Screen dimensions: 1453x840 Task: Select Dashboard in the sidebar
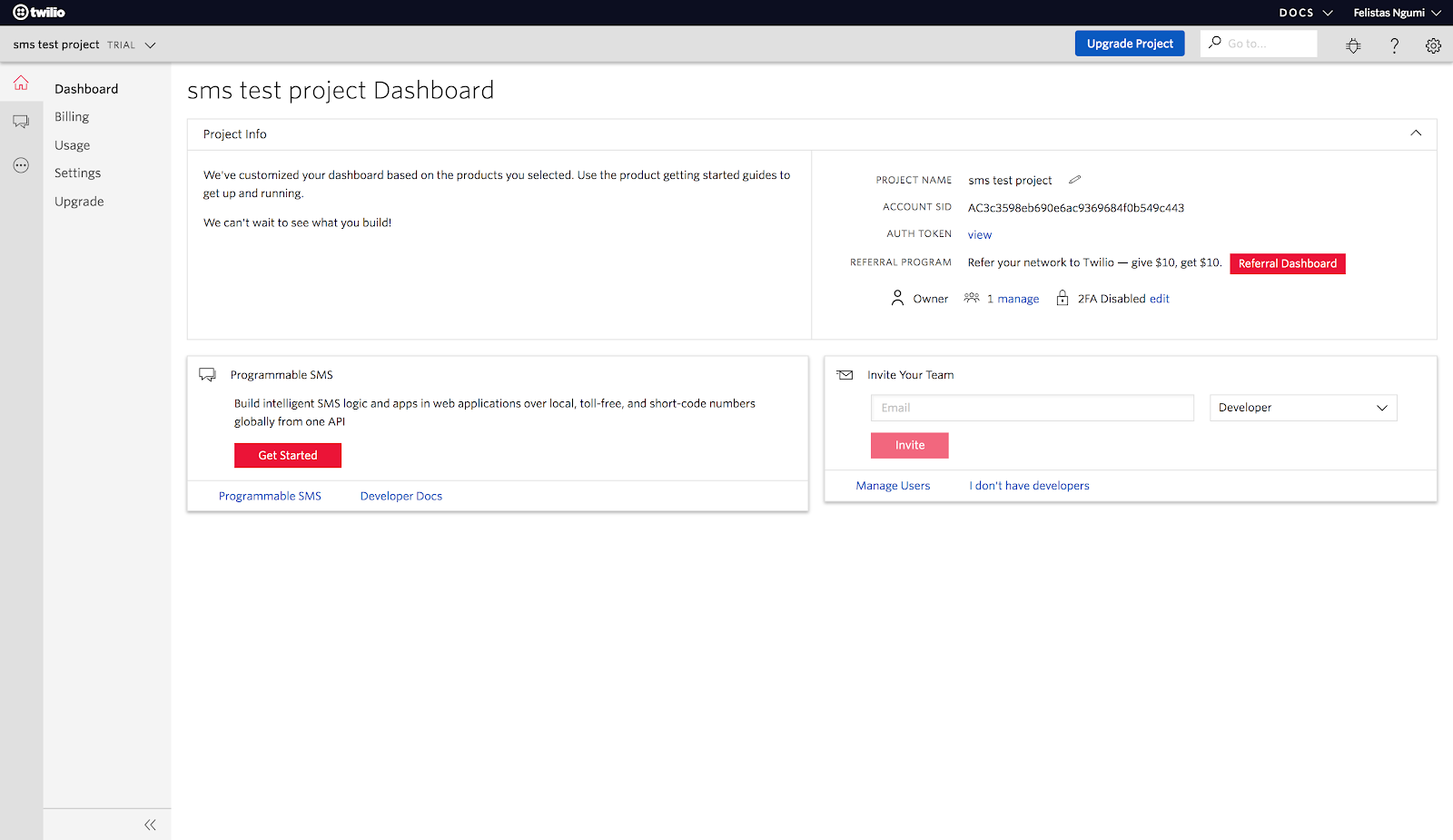pyautogui.click(x=86, y=89)
